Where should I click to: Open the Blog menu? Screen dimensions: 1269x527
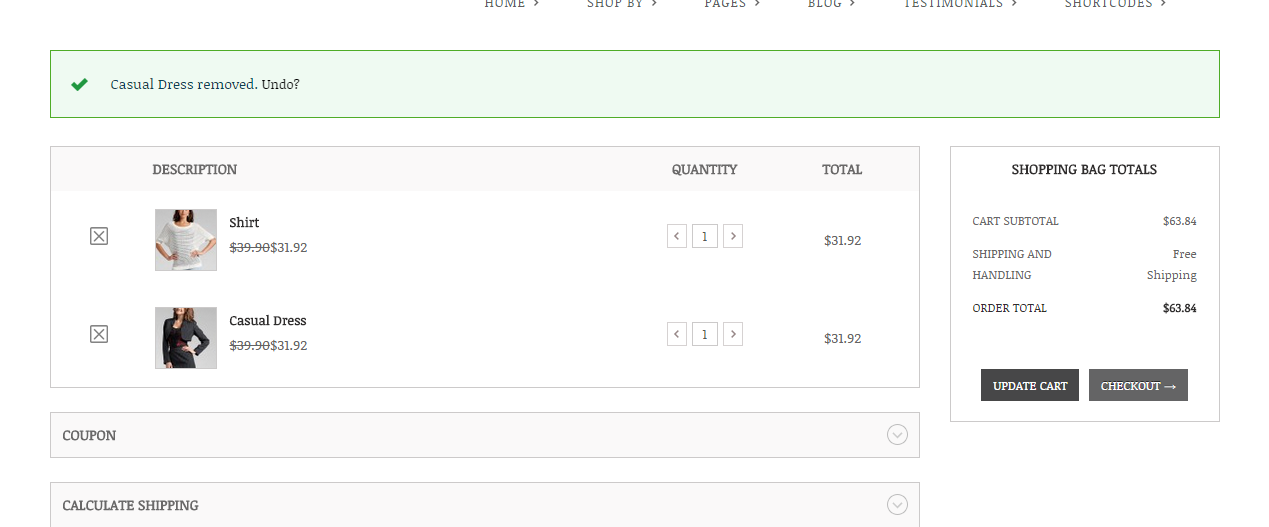coord(831,4)
